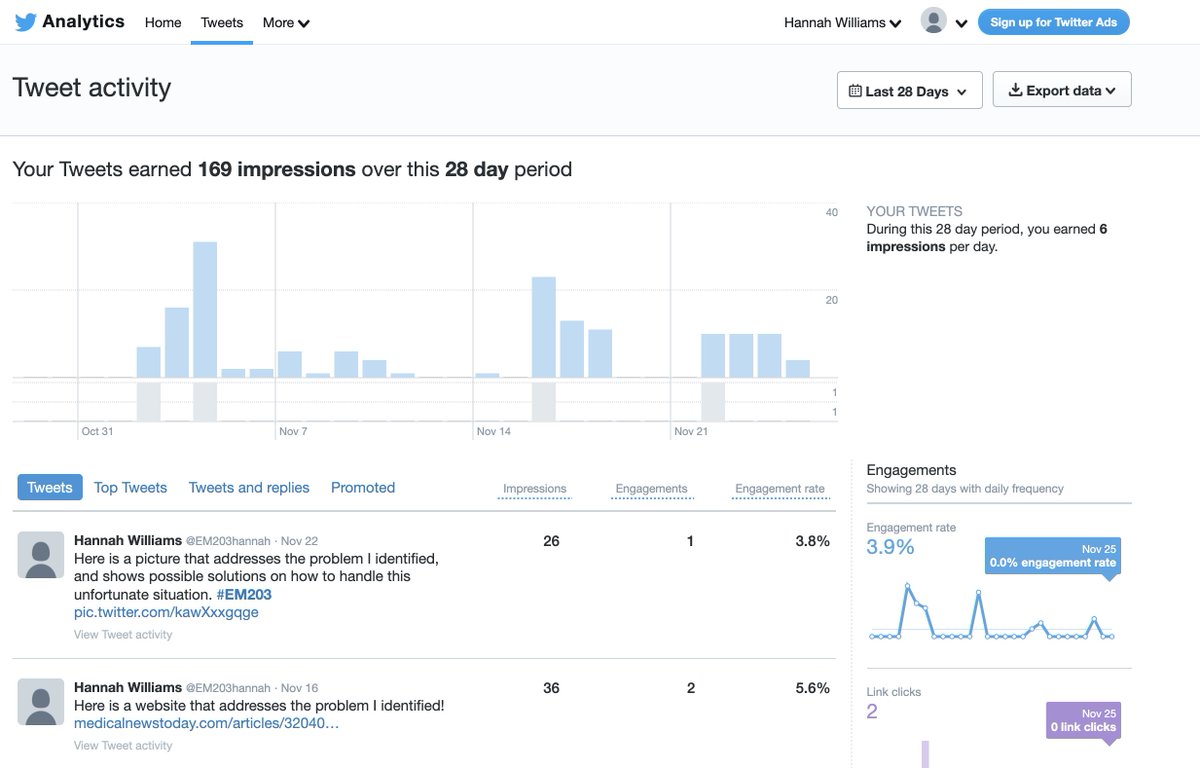Click the Engagement rate column header

780,489
